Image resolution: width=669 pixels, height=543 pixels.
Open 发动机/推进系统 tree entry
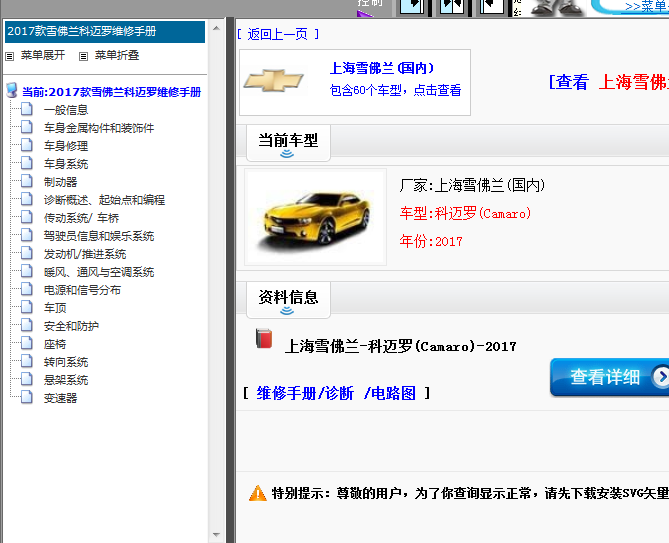click(84, 254)
